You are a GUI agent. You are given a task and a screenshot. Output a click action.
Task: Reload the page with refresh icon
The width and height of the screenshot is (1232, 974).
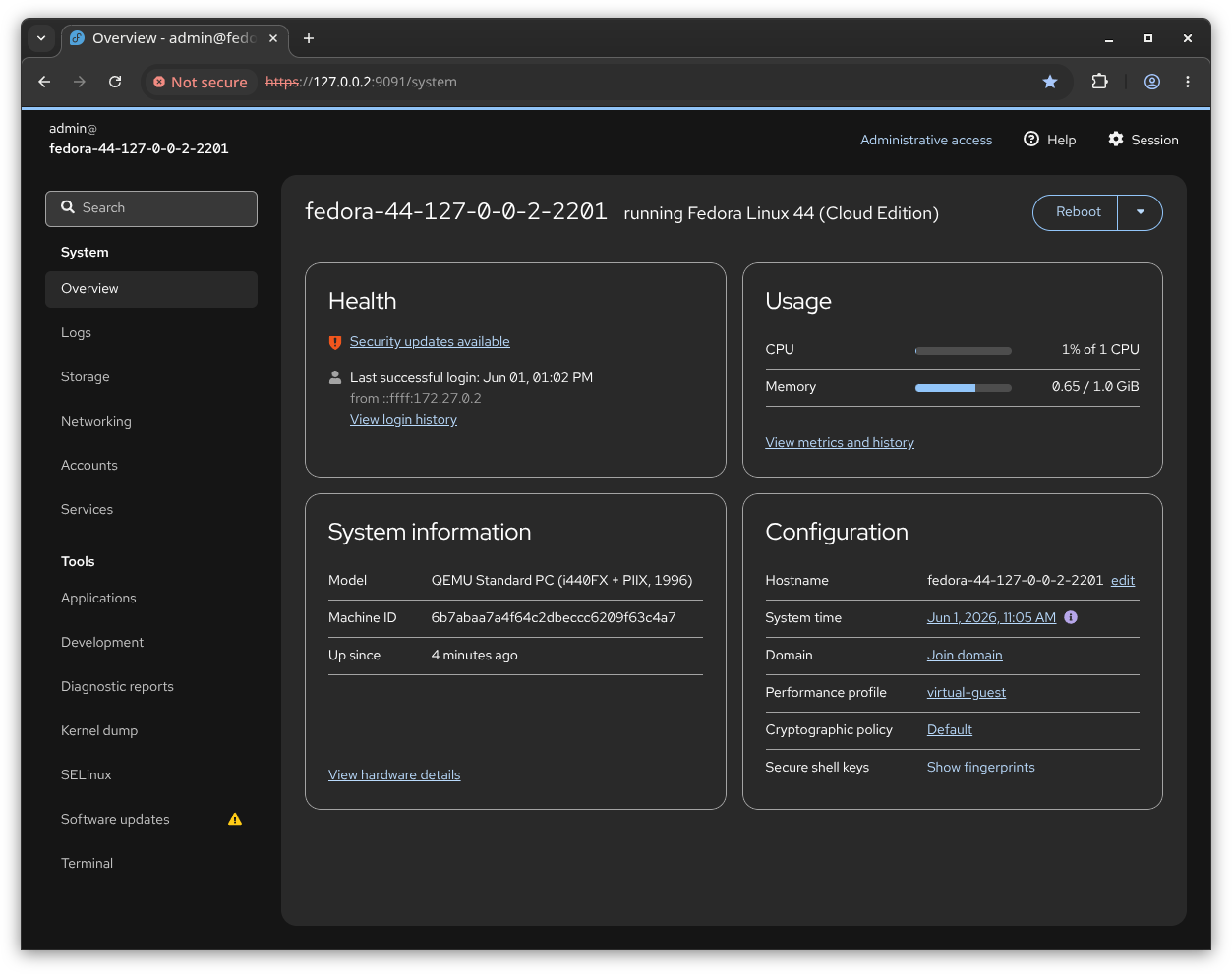115,82
